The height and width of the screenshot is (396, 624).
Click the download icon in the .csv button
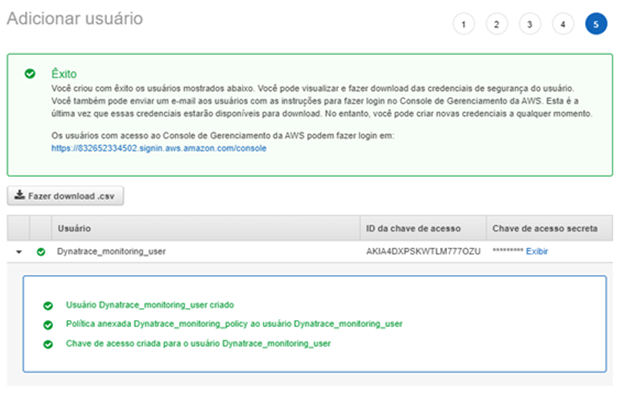coord(20,195)
